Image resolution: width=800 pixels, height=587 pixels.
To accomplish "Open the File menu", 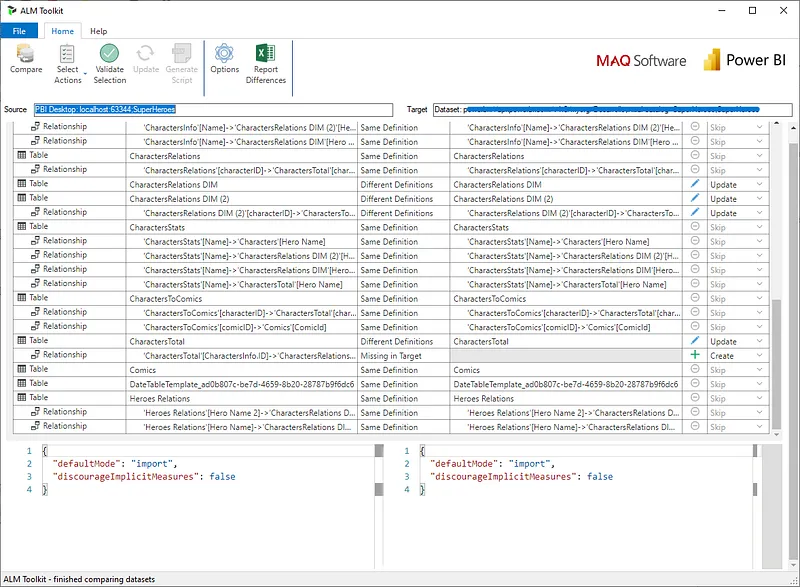I will tap(19, 31).
